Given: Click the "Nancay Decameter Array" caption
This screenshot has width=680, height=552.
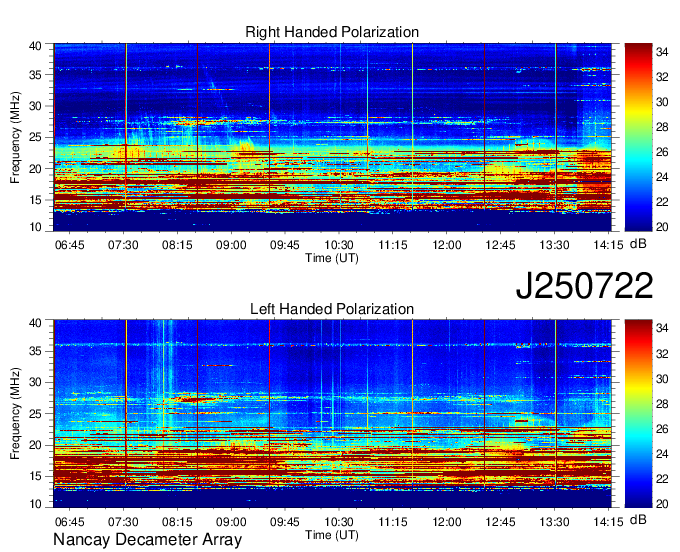Looking at the screenshot, I should pos(147,539).
